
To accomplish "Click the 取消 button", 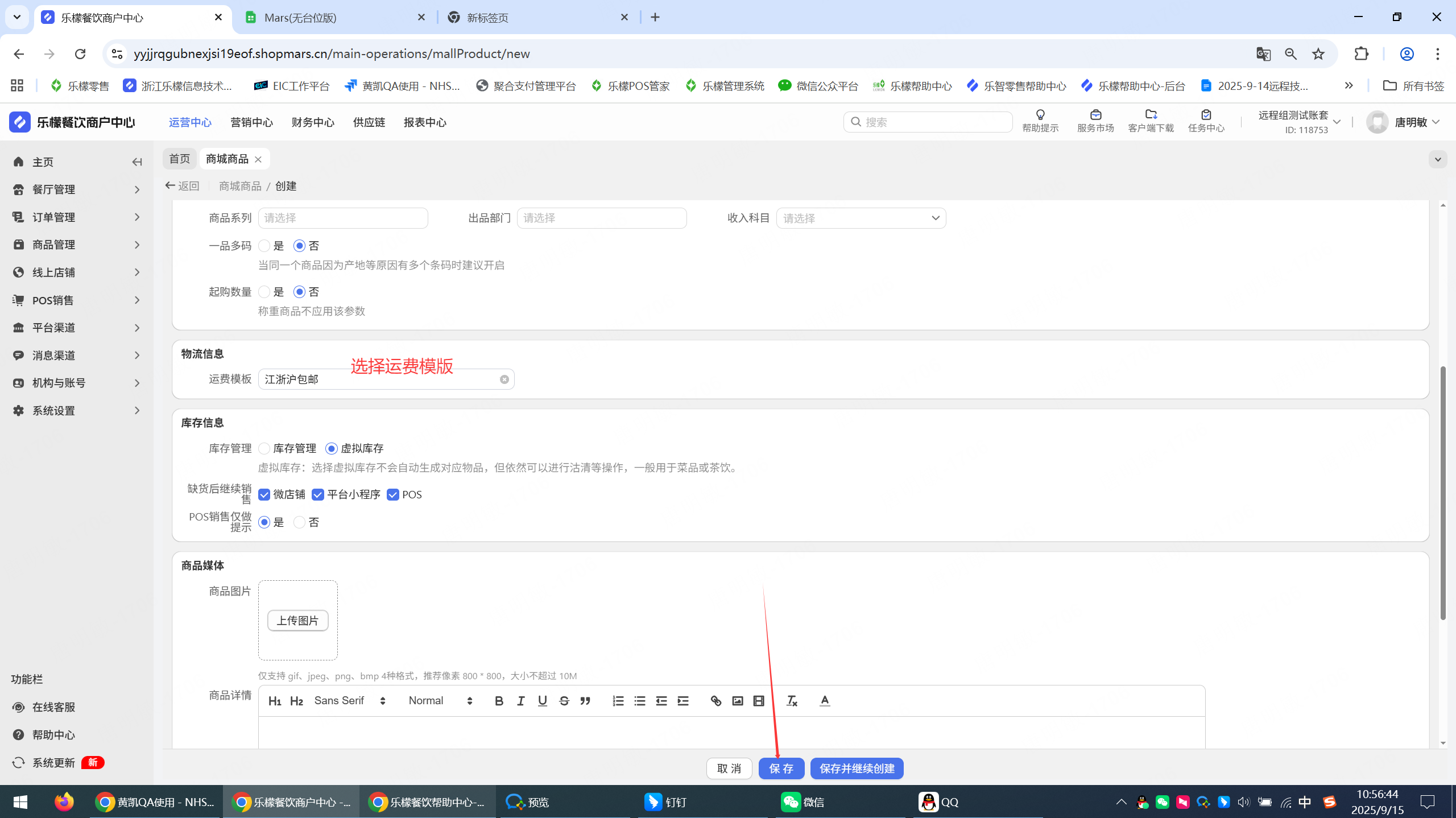I will [x=729, y=769].
